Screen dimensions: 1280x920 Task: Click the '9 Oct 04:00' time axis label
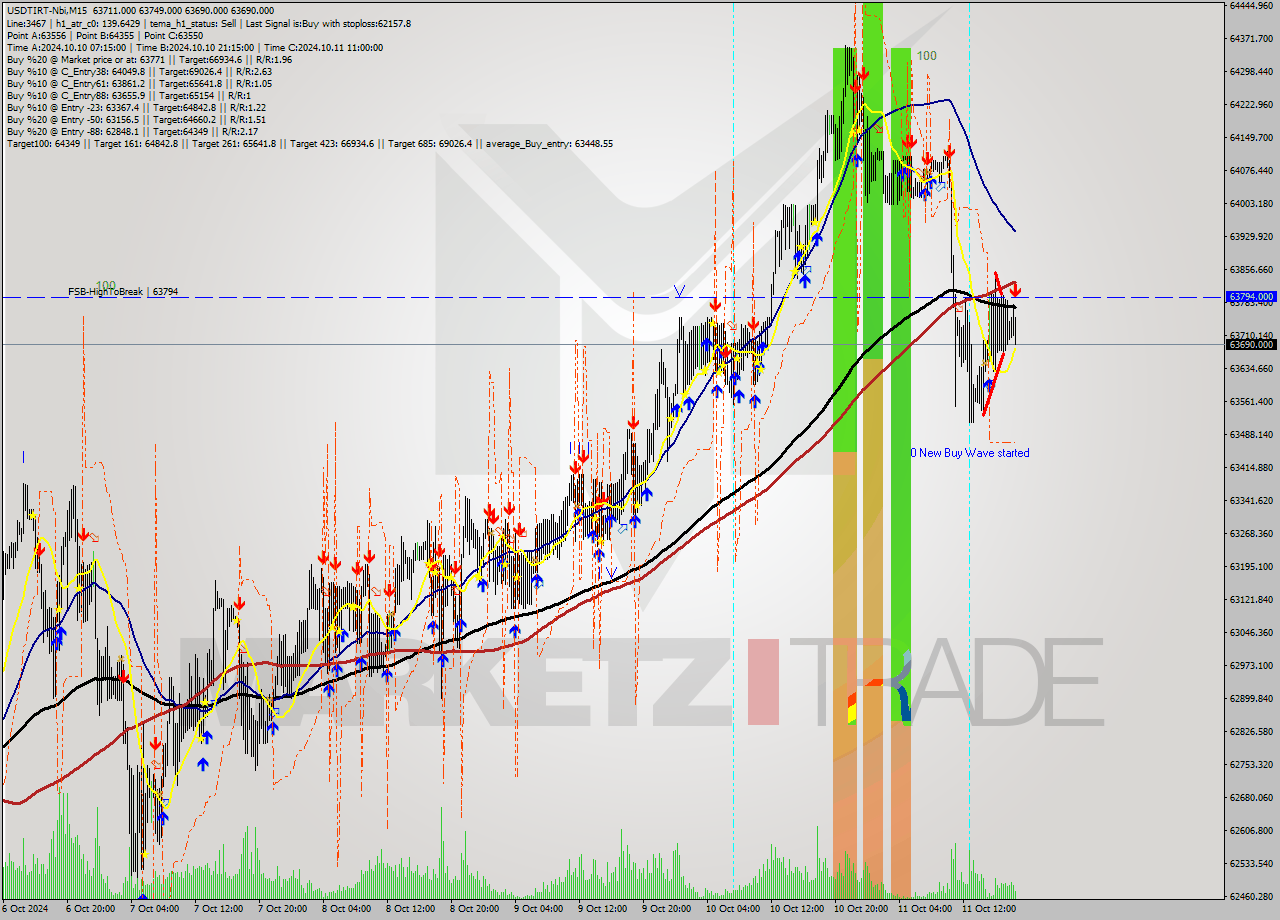tap(539, 909)
